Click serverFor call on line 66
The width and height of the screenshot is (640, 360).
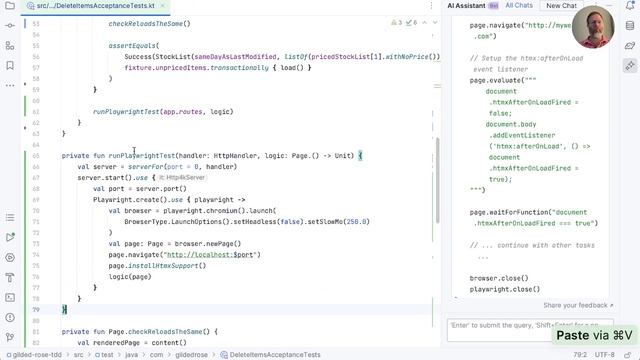tap(146, 167)
